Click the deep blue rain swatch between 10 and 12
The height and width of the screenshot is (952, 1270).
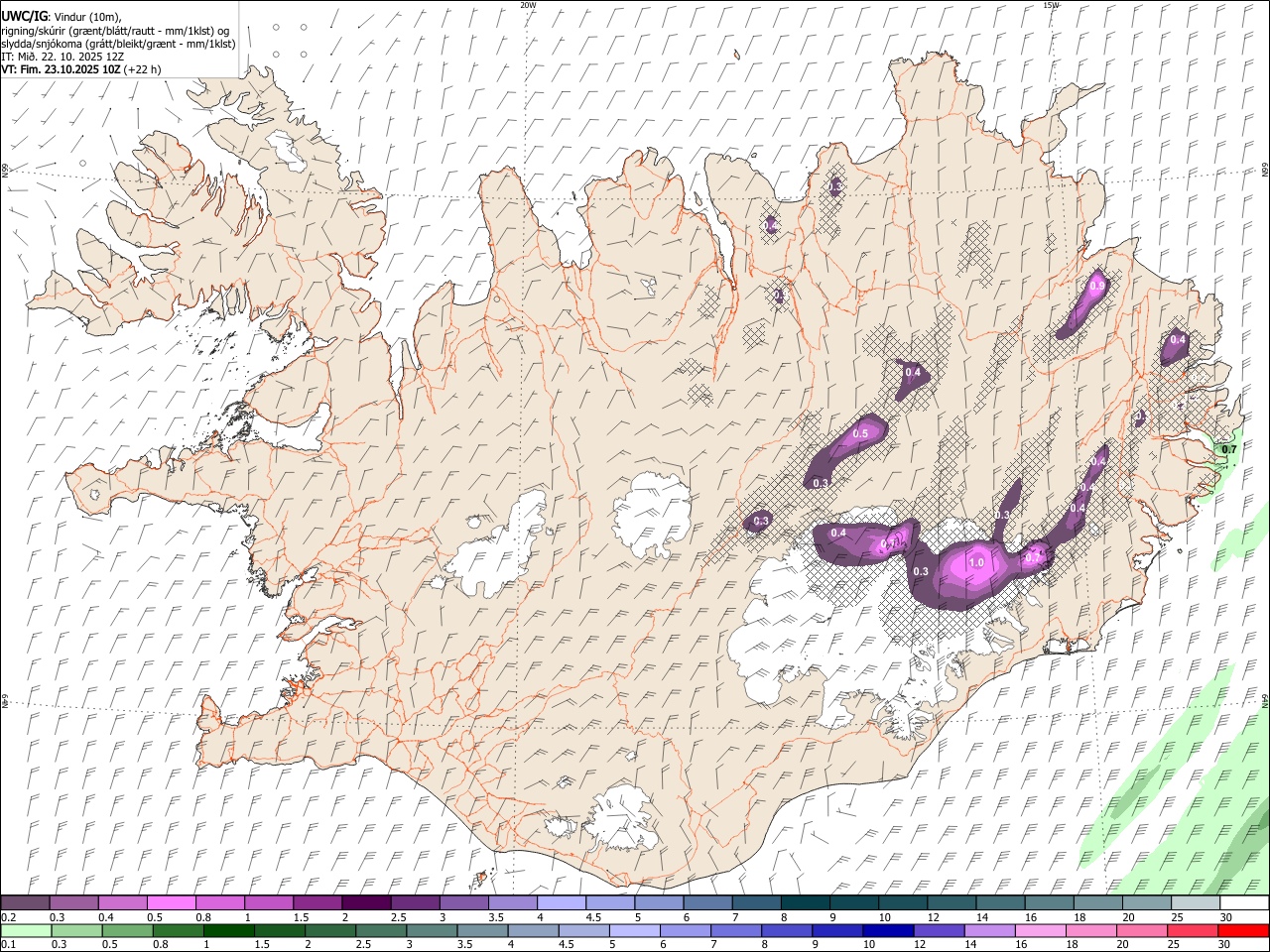tap(887, 930)
